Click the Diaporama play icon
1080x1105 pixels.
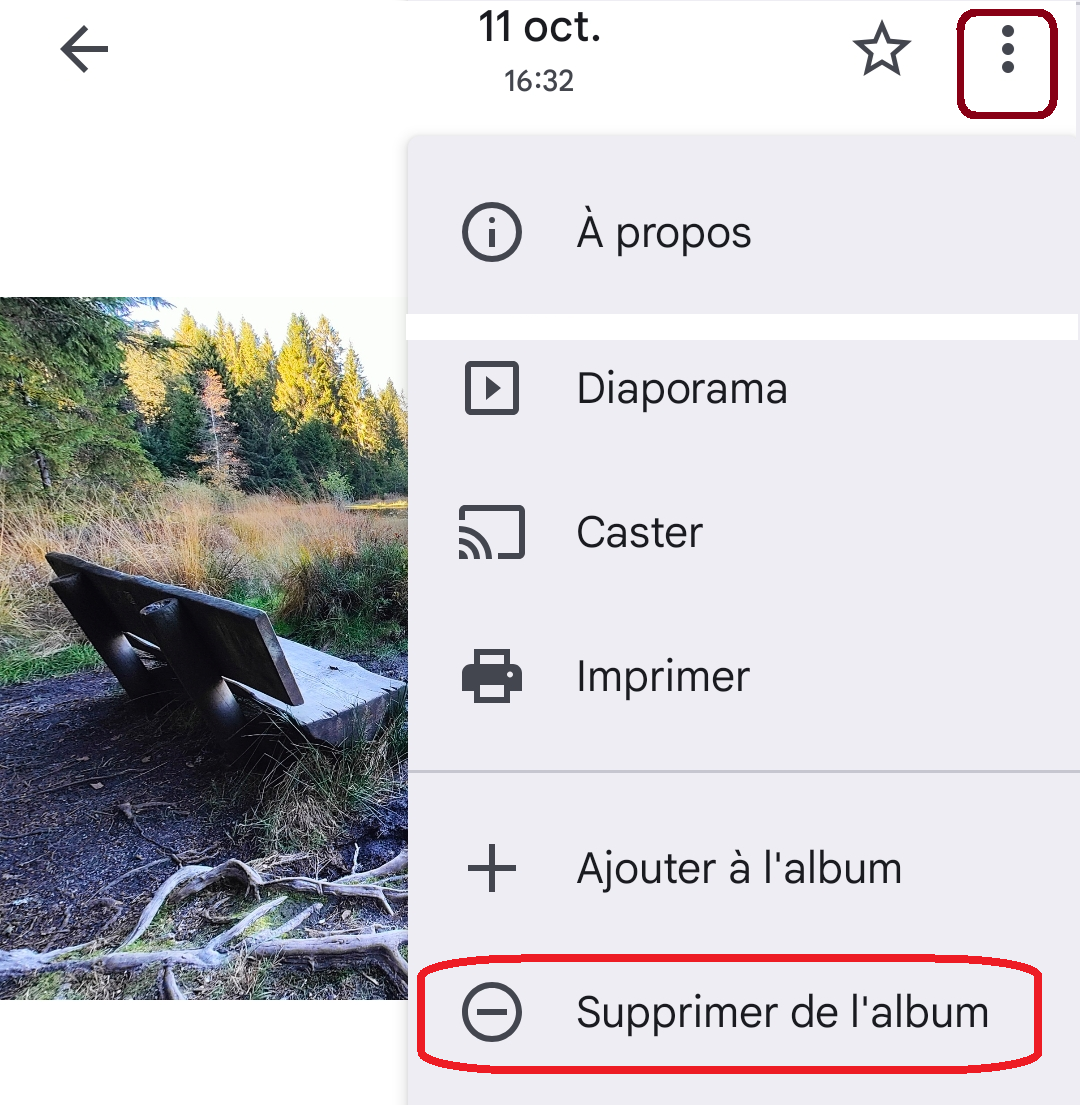point(492,388)
